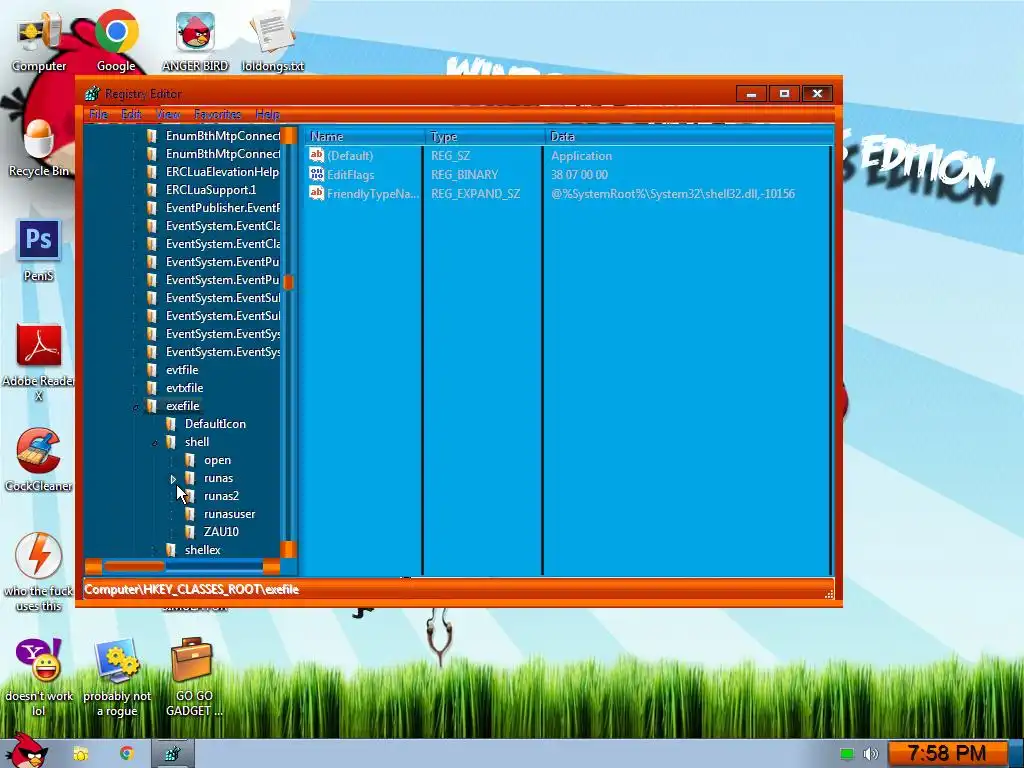
Task: Select the FriendlyTypeNa... value icon
Action: tap(316, 193)
